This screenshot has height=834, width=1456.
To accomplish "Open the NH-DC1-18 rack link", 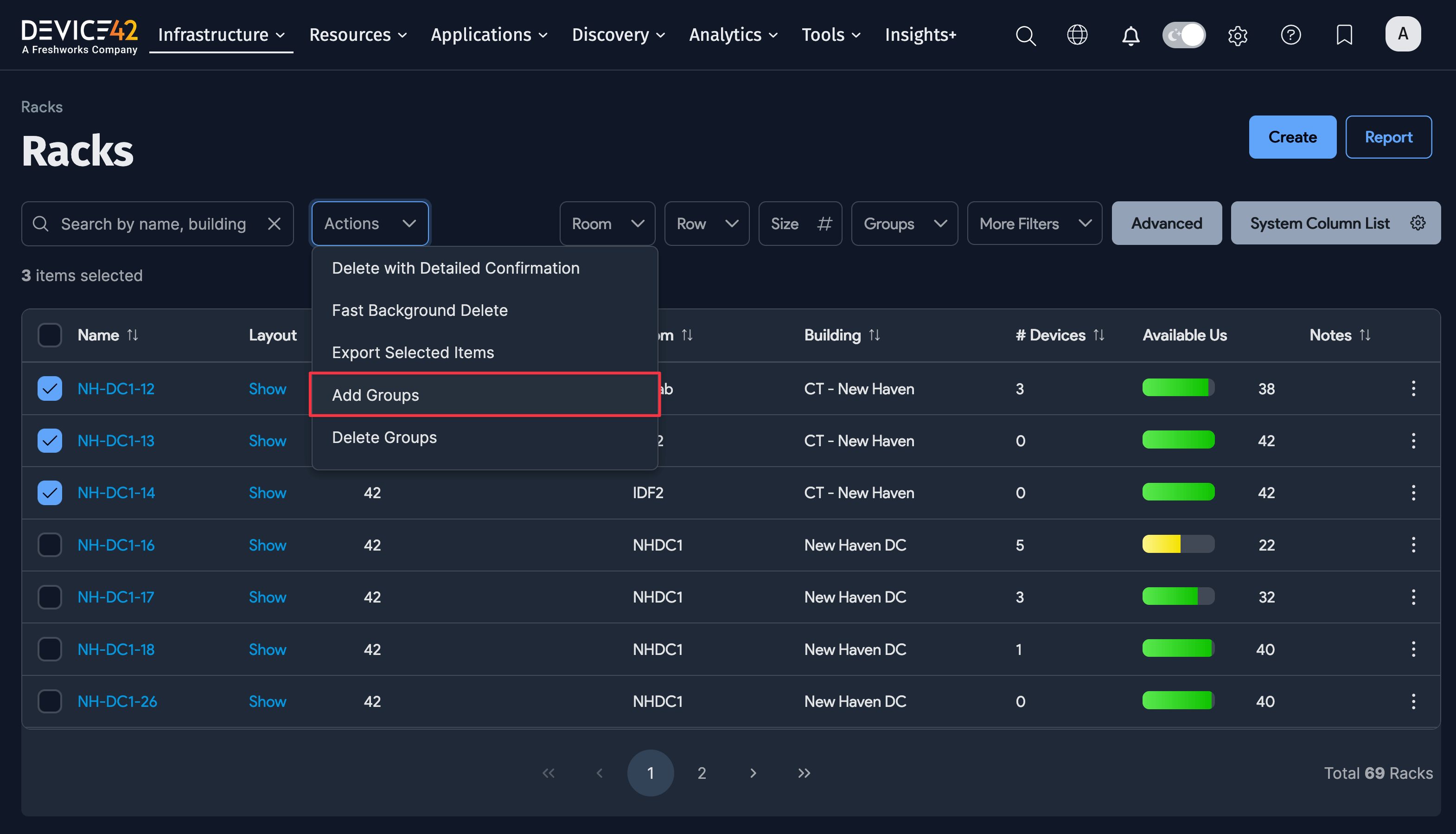I will click(x=116, y=649).
